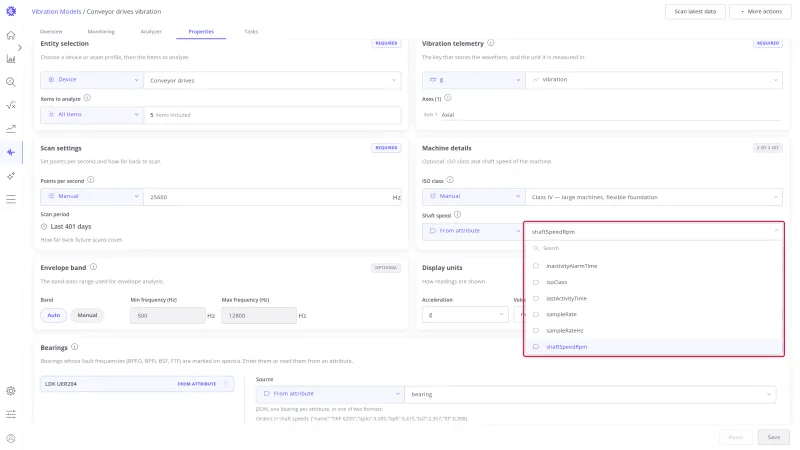Select the Properties tab
The width and height of the screenshot is (800, 450).
coord(201,32)
